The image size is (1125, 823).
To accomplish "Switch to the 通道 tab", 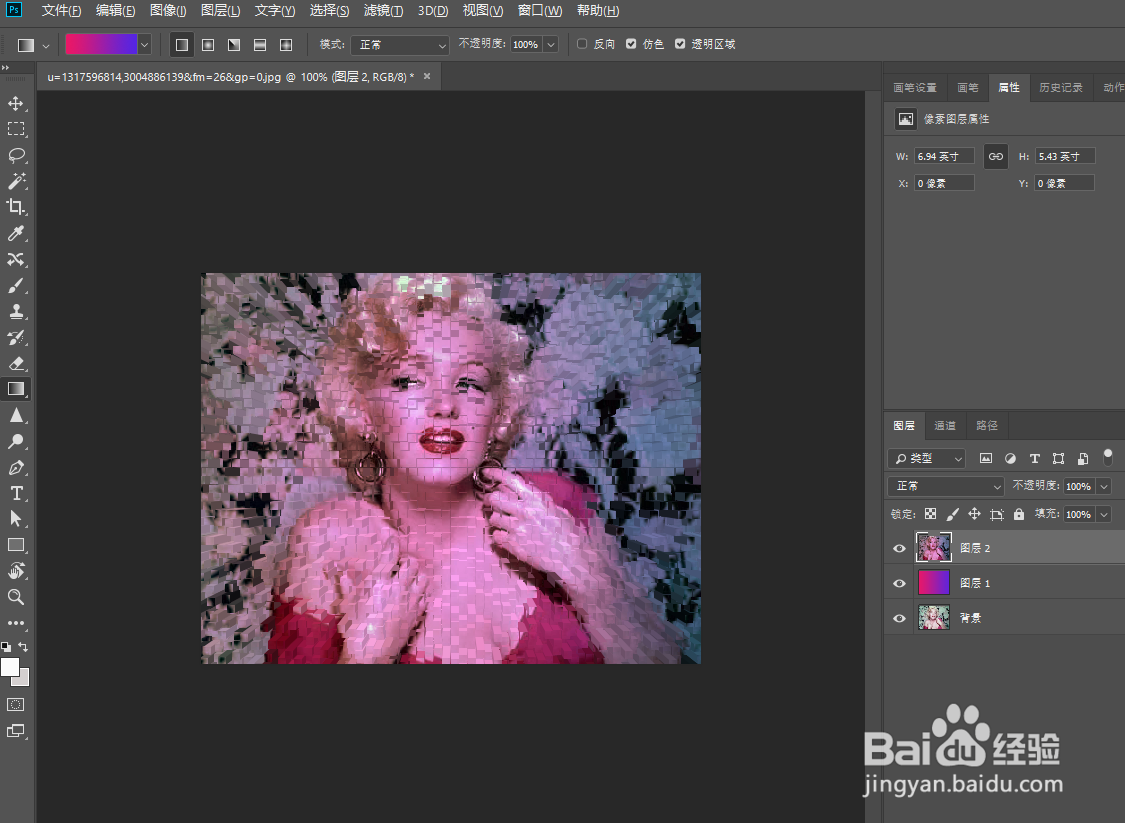I will pos(944,425).
